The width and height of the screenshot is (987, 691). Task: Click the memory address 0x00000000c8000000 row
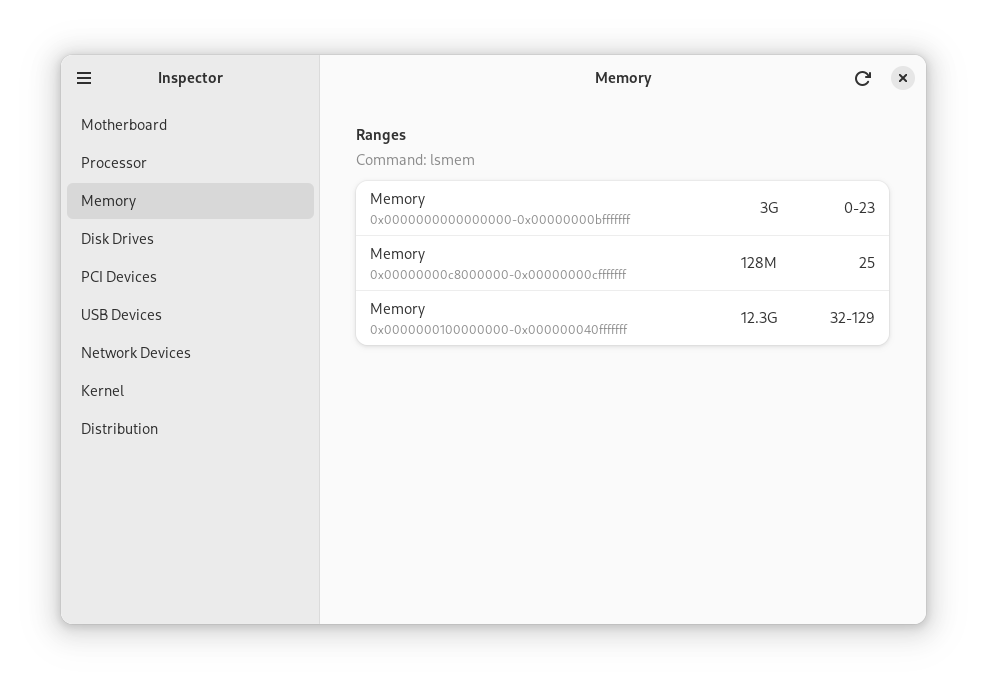pos(622,263)
